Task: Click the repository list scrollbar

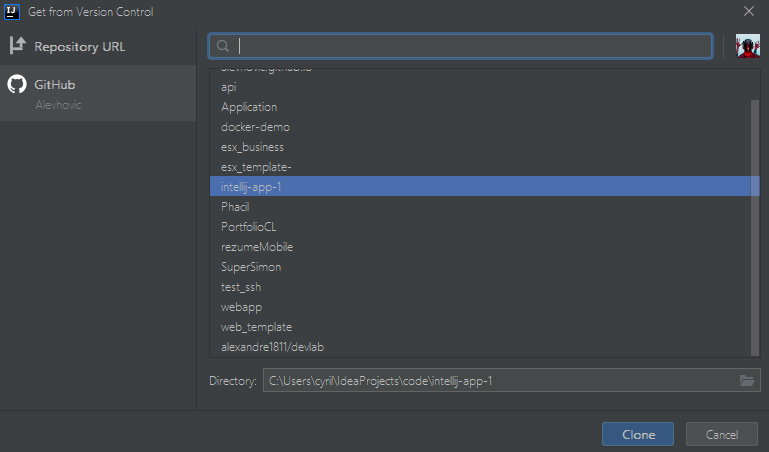Action: [x=755, y=227]
